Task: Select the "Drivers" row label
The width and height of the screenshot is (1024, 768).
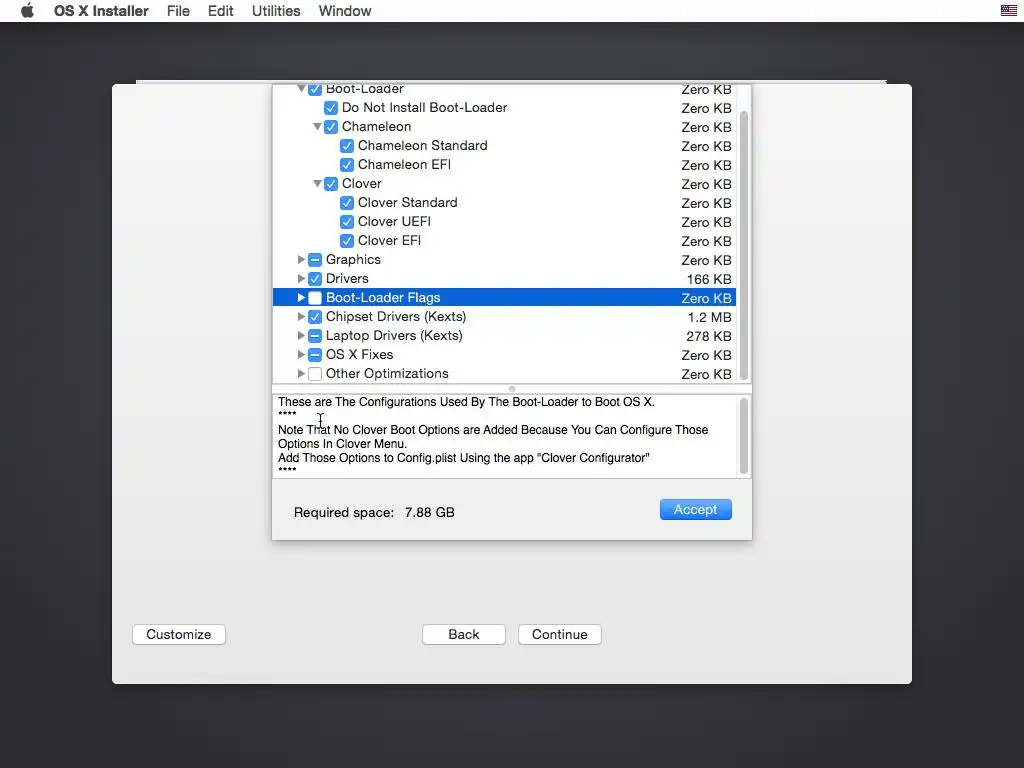Action: click(x=347, y=279)
